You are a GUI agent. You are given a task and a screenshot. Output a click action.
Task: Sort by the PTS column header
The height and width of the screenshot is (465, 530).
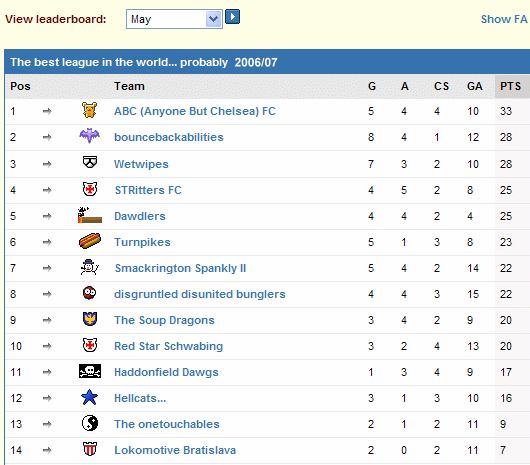coord(511,87)
